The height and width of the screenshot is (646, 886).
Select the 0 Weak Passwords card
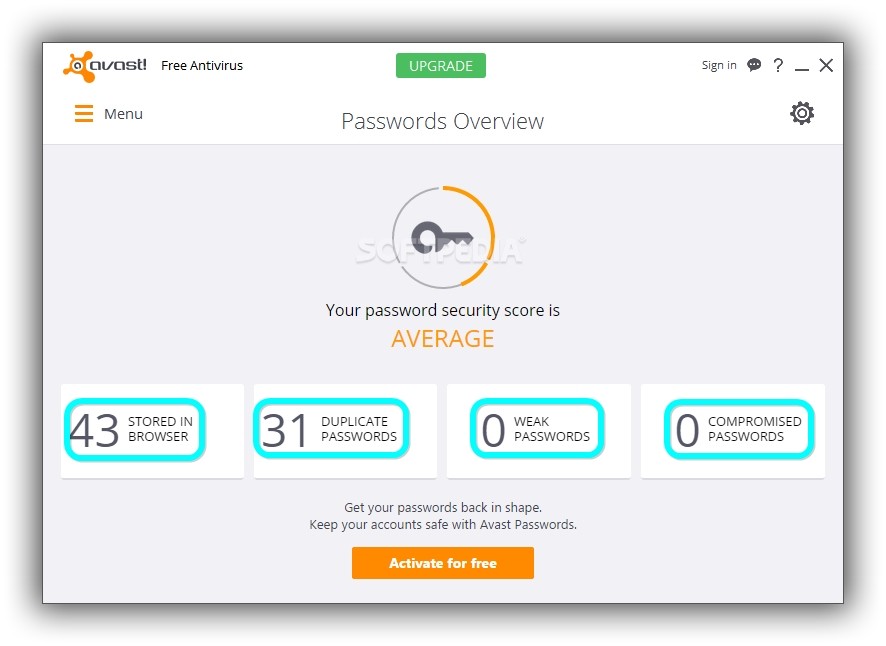(538, 431)
